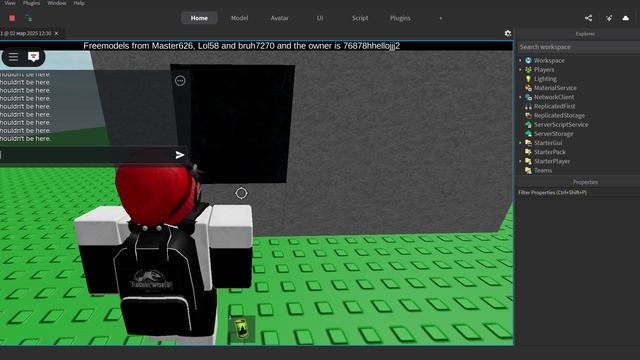
Task: Click the ReplicatedStorage icon
Action: click(528, 116)
